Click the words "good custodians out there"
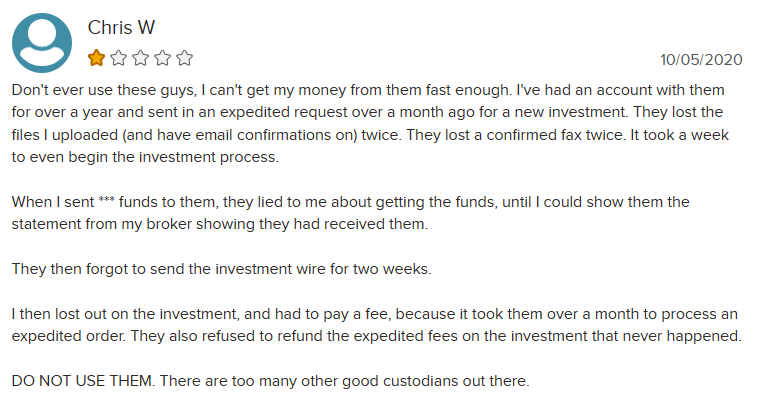Screen dimensions: 759x404 click(435, 381)
